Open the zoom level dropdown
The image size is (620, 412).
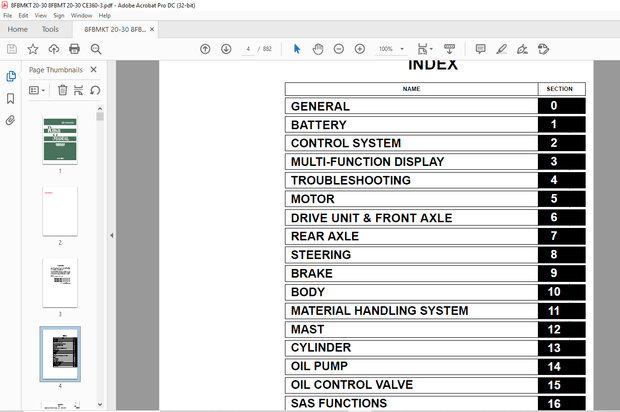point(390,49)
